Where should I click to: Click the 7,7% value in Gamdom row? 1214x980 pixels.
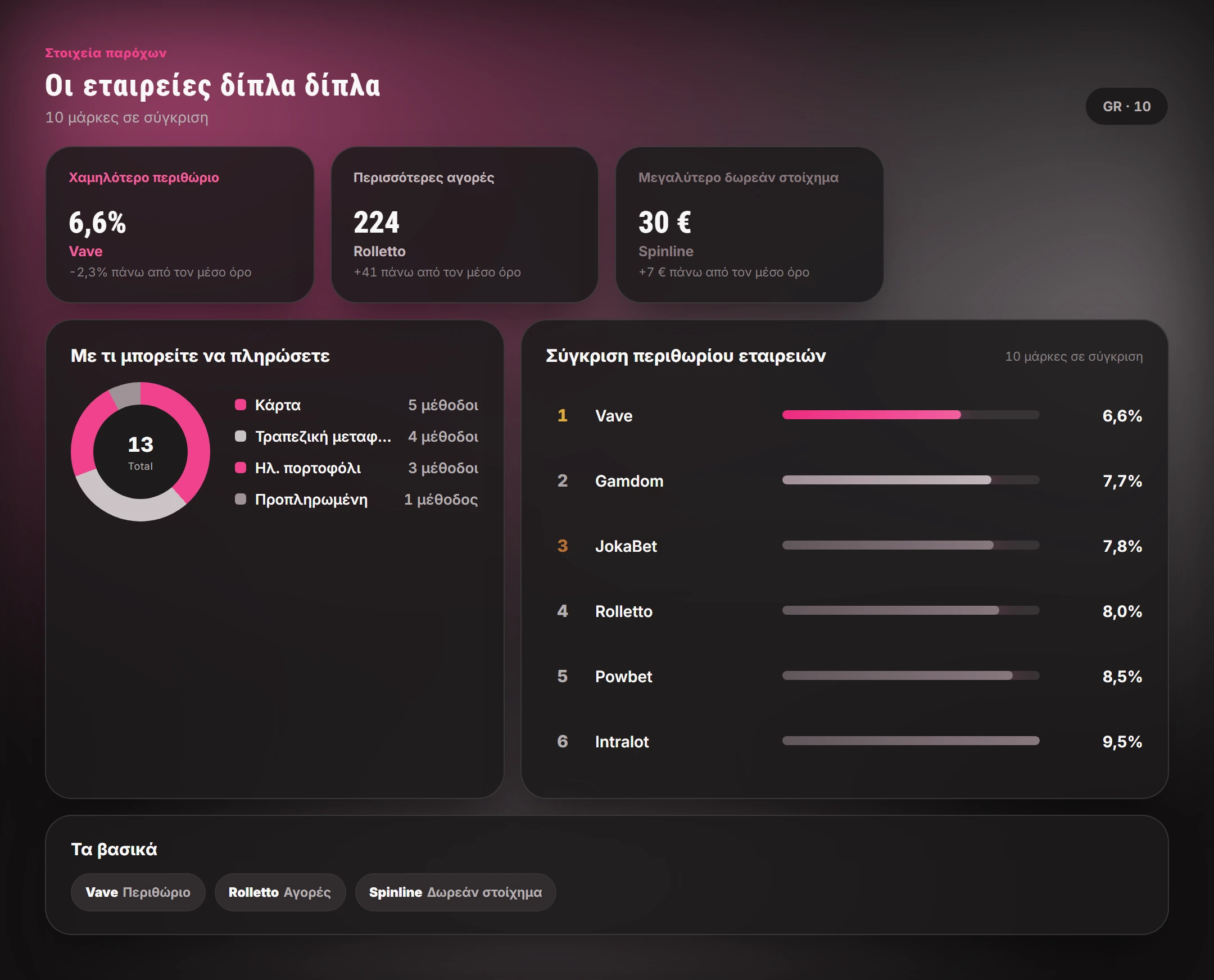1122,481
